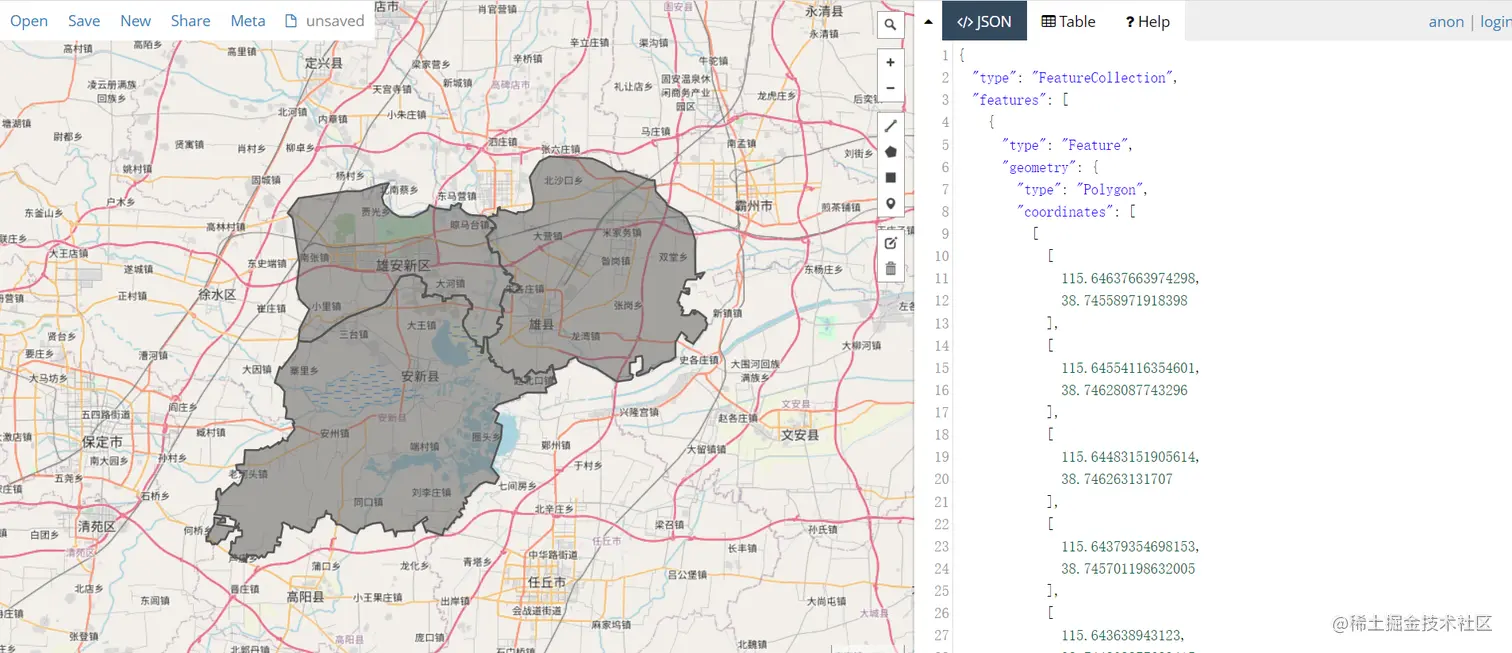This screenshot has height=653, width=1512.
Task: Select the draw polygon tool
Action: pos(890,151)
